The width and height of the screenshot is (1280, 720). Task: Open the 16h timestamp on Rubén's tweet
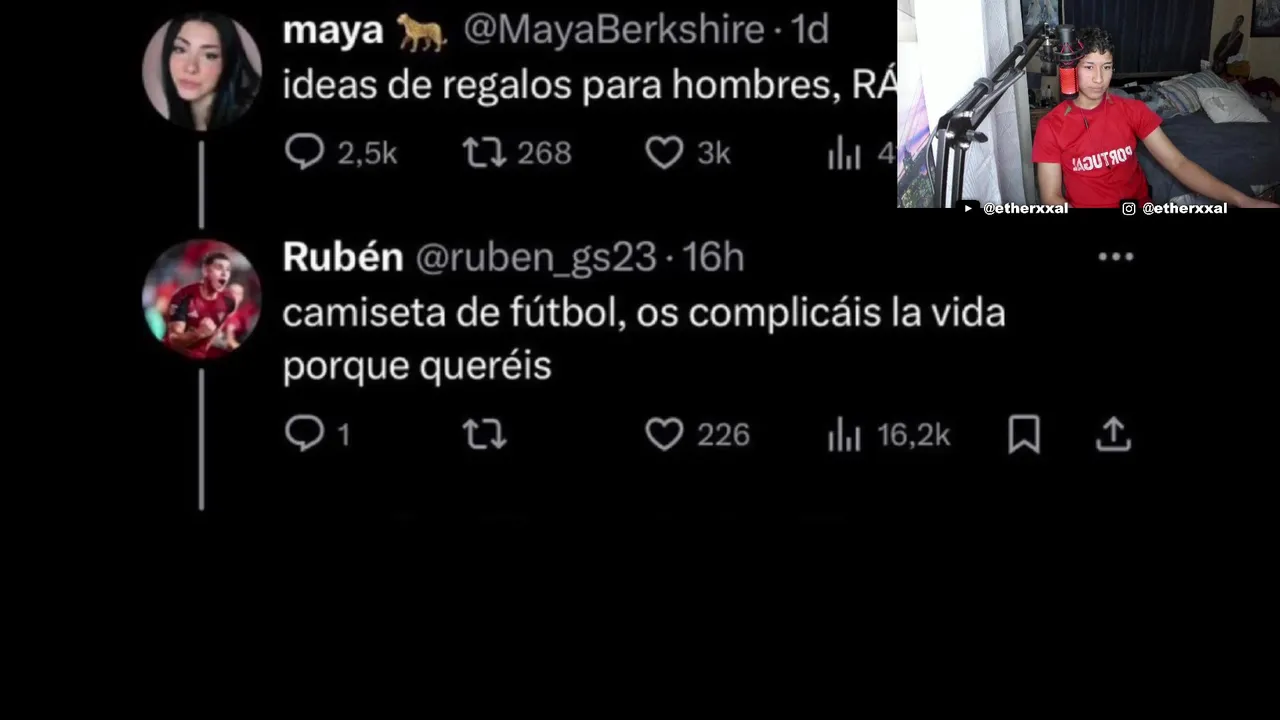pyautogui.click(x=713, y=257)
